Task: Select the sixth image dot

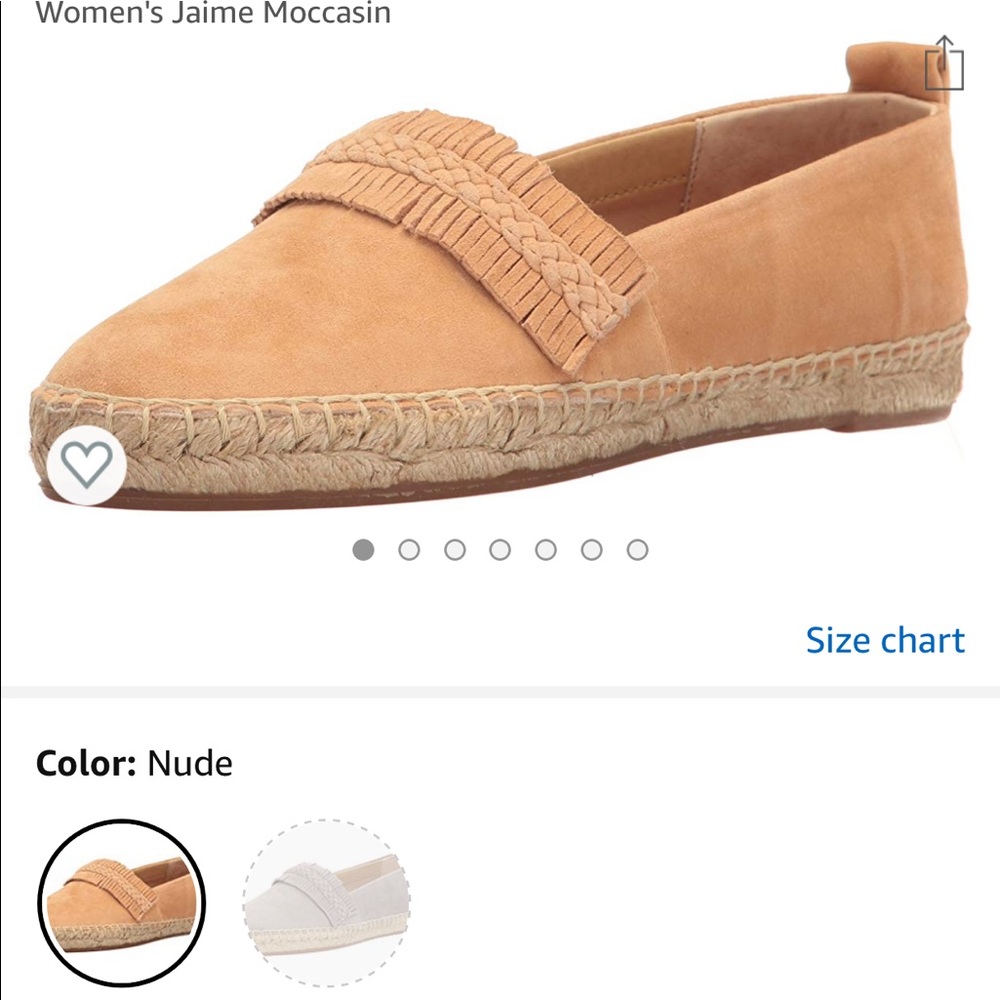Action: click(591, 548)
